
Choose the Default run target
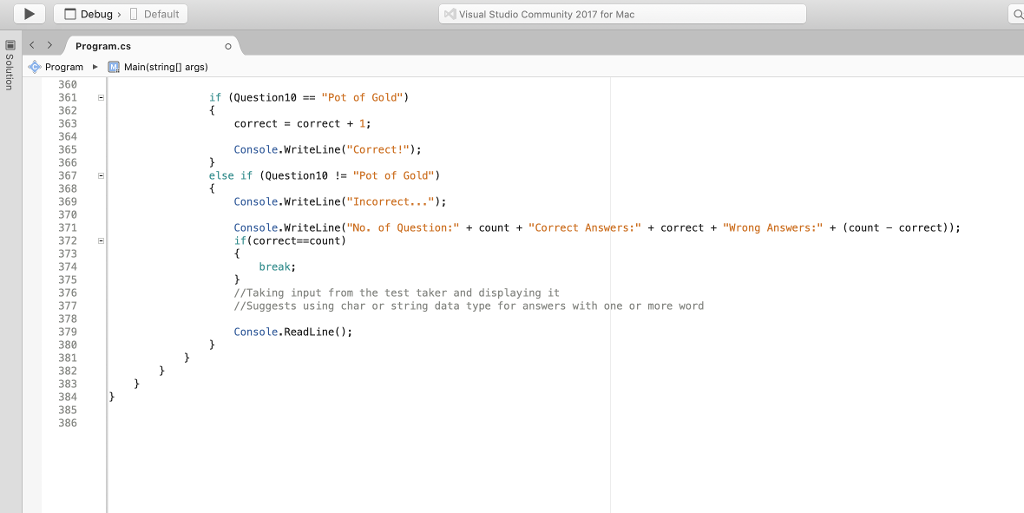click(155, 14)
